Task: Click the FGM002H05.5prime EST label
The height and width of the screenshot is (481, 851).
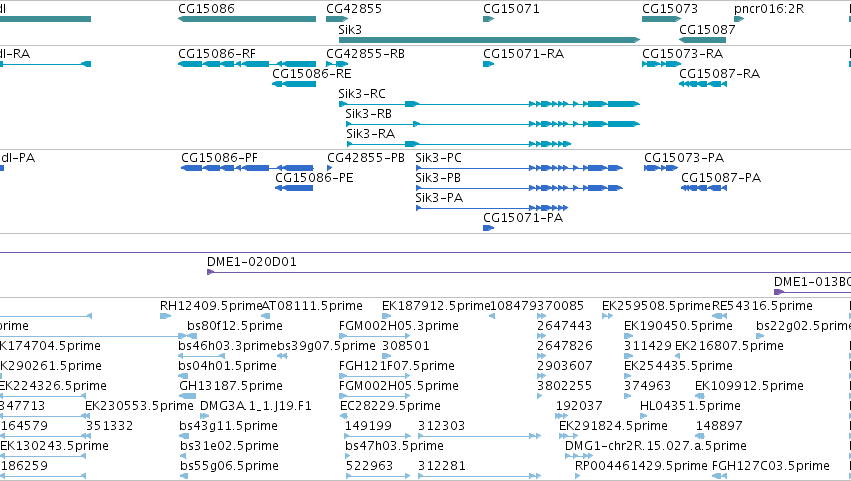Action: coord(398,387)
